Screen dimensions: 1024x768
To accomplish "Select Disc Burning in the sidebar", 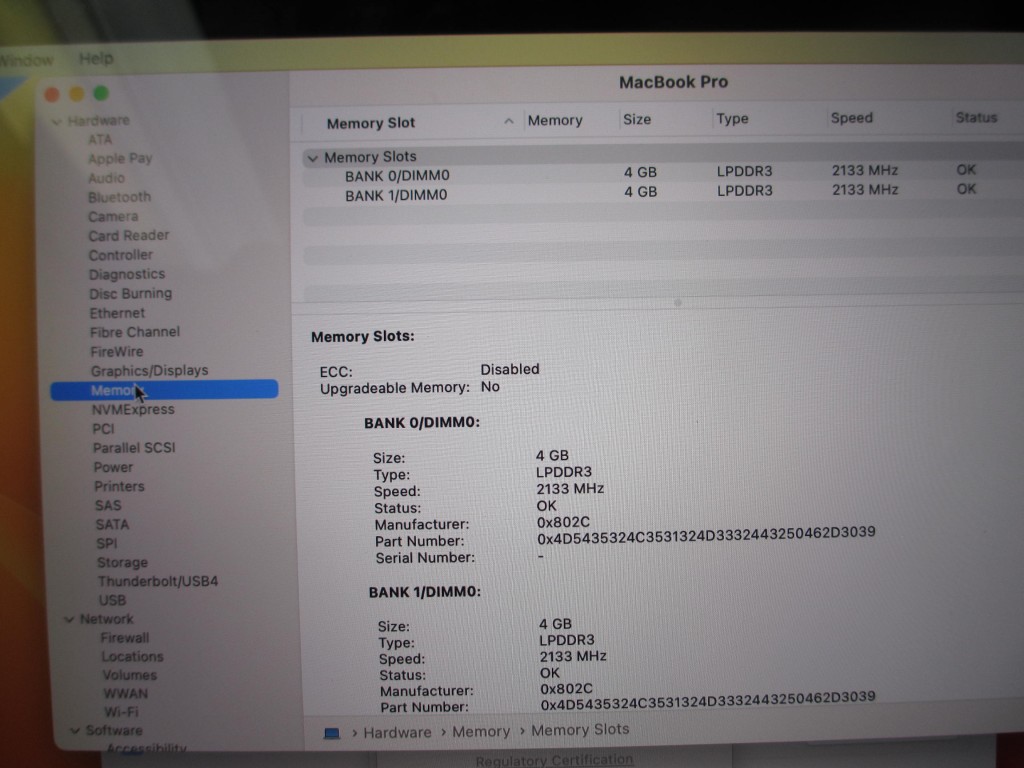I will pos(131,294).
